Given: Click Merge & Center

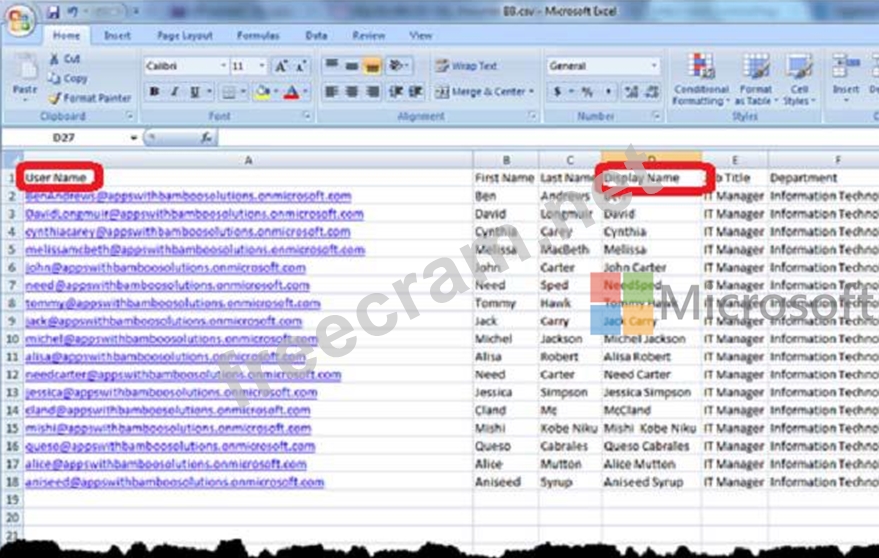Looking at the screenshot, I should (481, 91).
